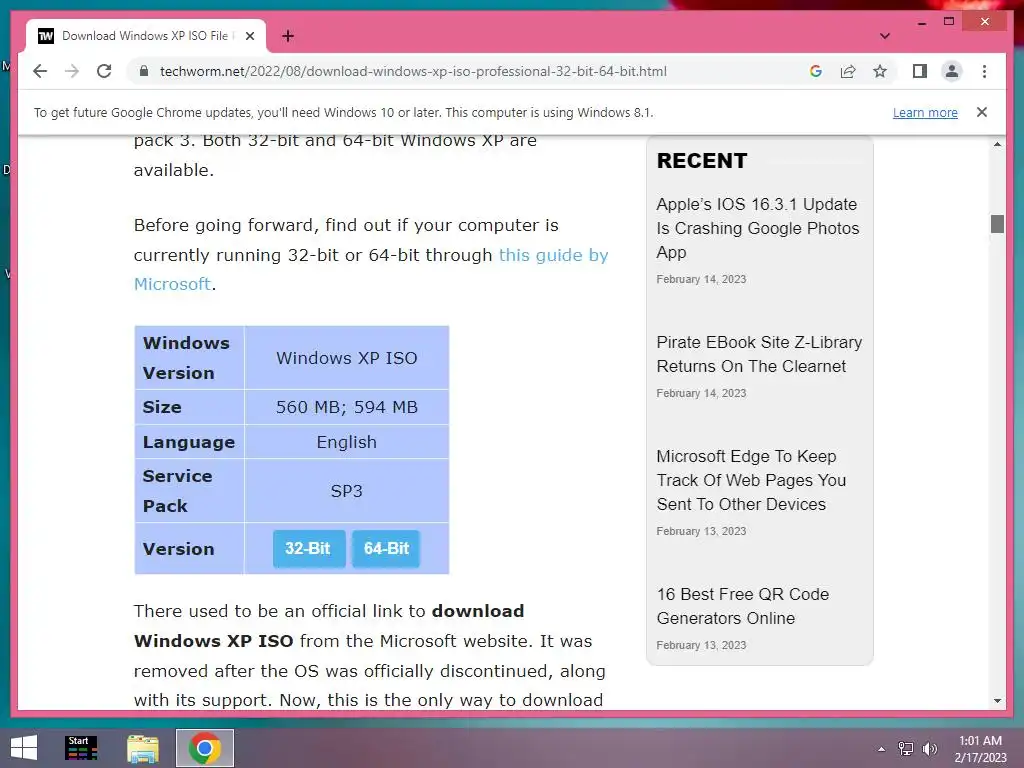
Task: Click the scrollbar up arrow
Action: click(997, 144)
